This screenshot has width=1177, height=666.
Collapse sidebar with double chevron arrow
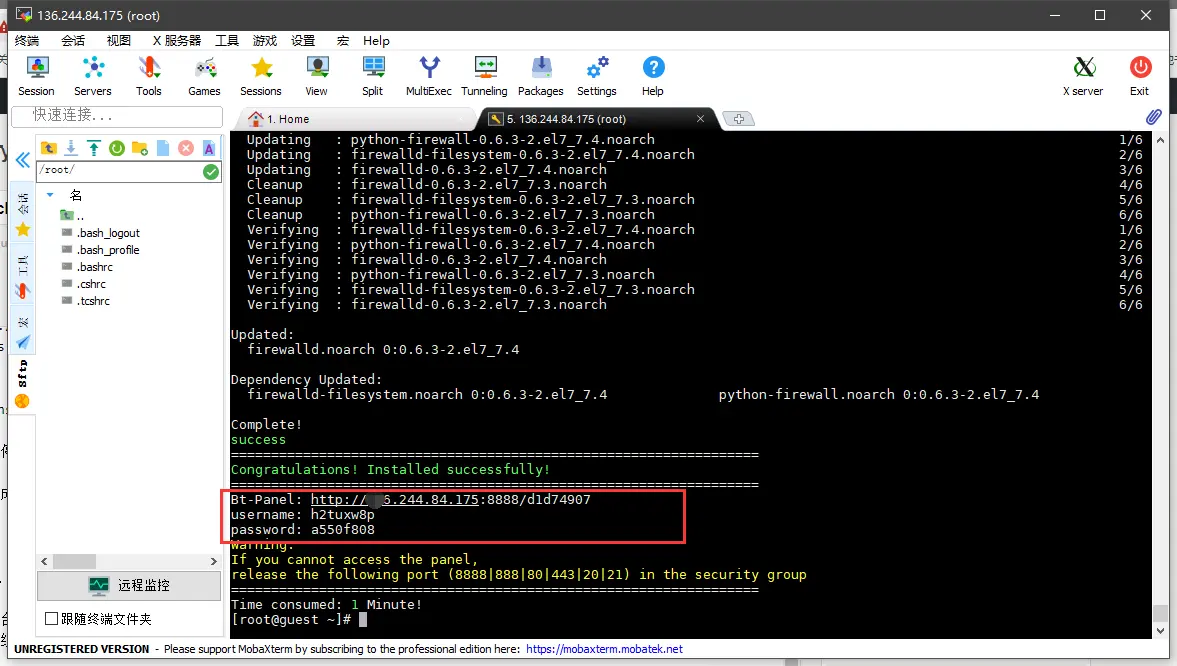coord(23,160)
